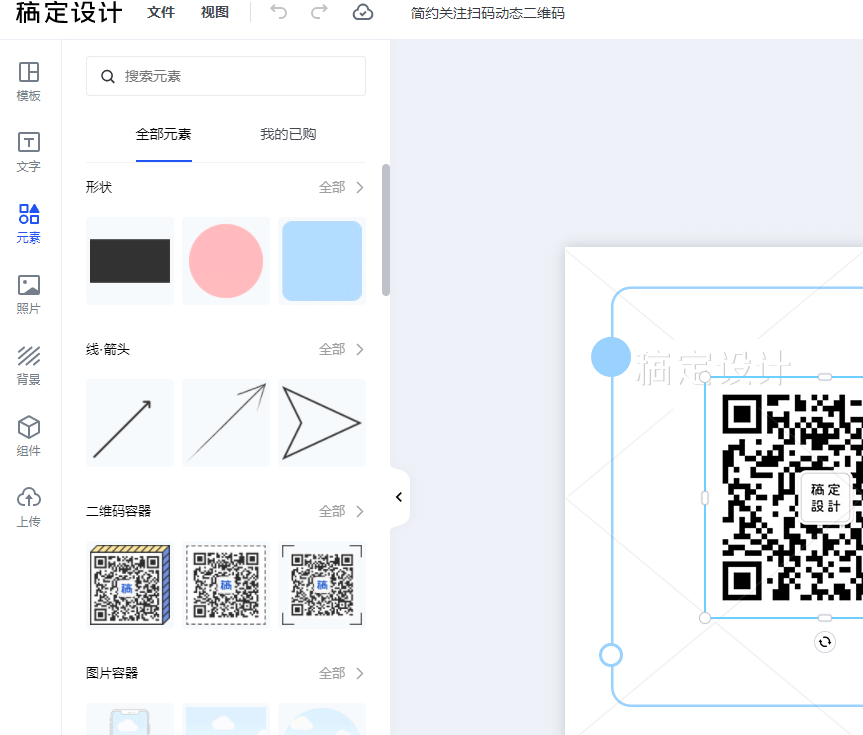This screenshot has height=735, width=863.
Task: Switch to the 我的已购 tab
Action: point(288,134)
